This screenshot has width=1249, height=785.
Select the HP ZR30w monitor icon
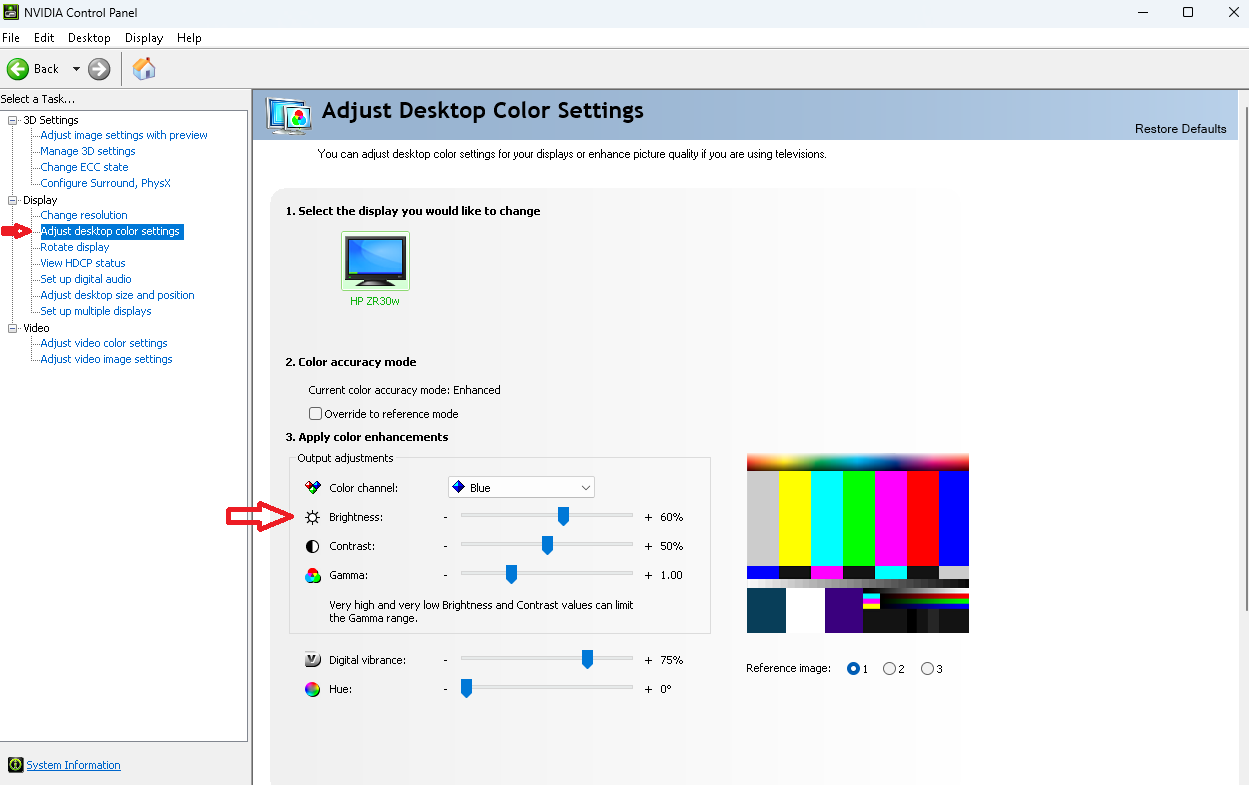point(375,260)
